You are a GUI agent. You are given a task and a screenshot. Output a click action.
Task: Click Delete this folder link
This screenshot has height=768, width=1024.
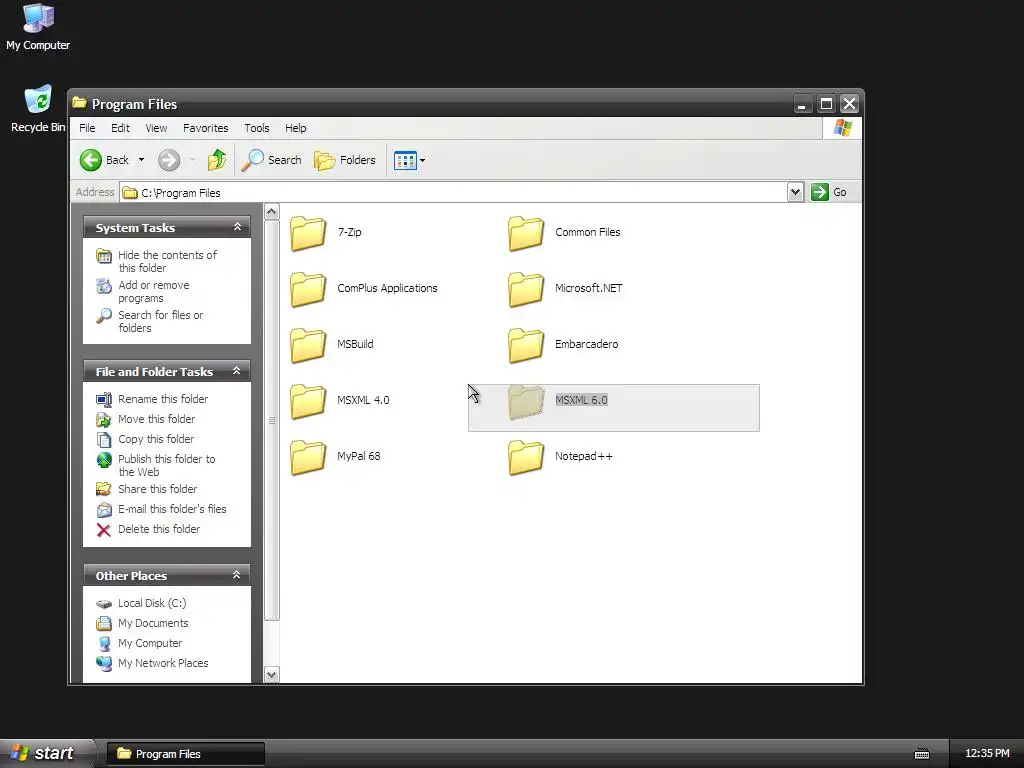(159, 529)
